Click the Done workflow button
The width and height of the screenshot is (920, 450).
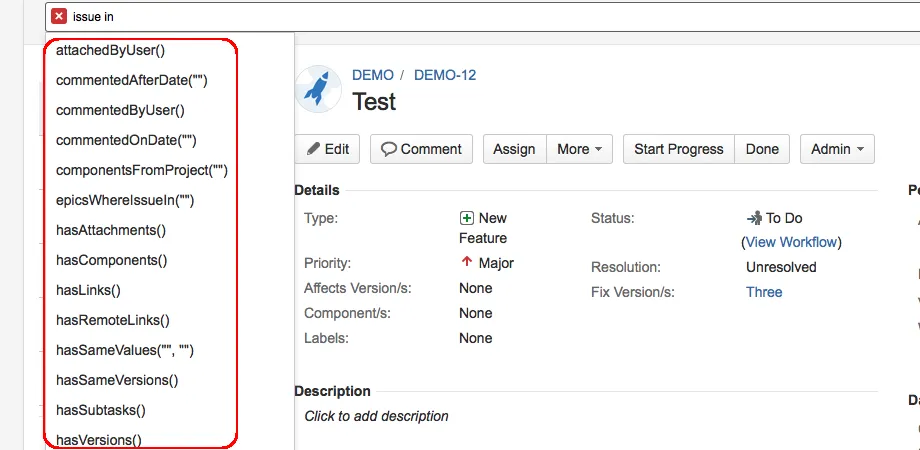pos(762,149)
